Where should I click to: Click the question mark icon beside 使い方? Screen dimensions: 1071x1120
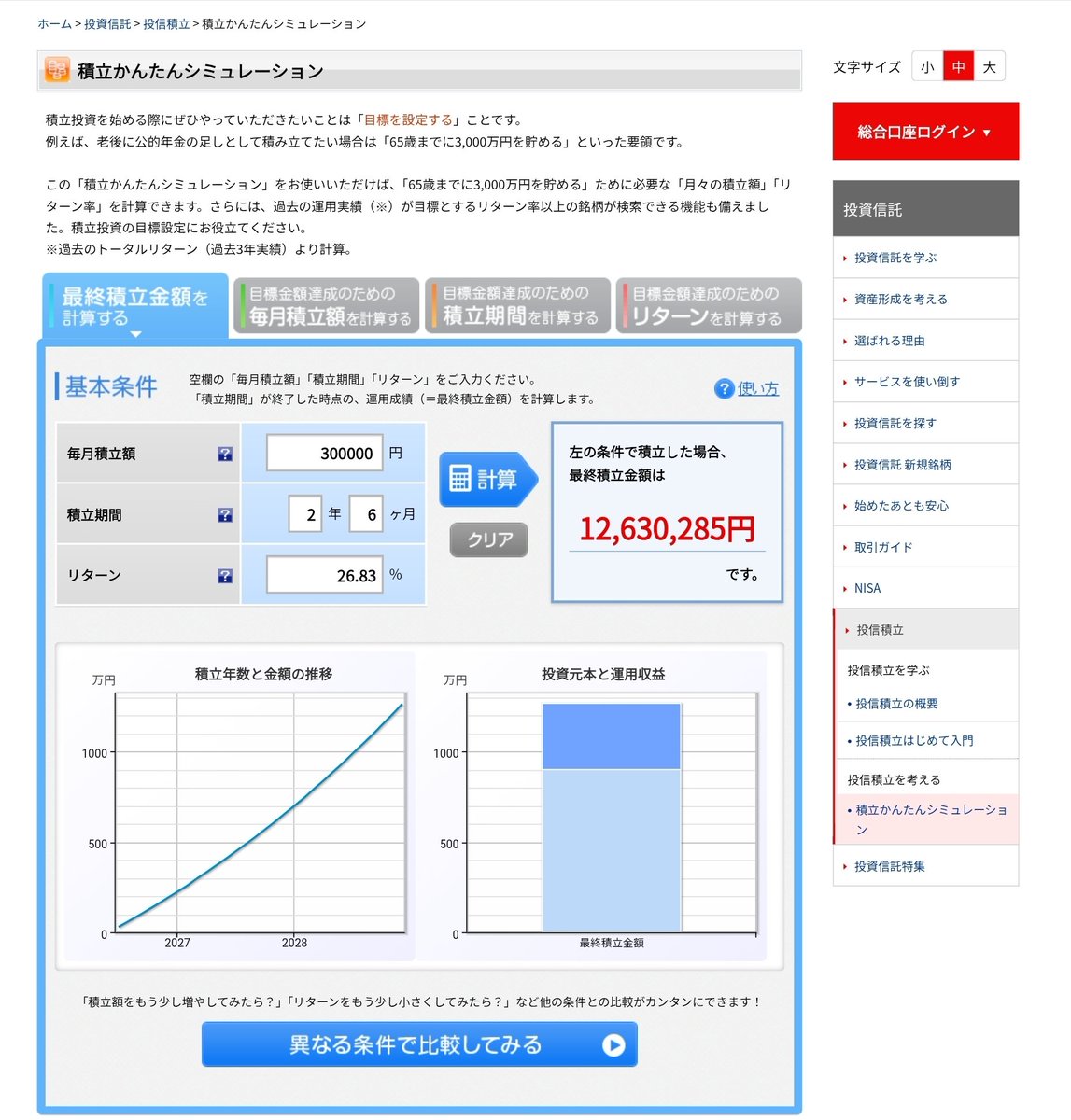pyautogui.click(x=724, y=389)
